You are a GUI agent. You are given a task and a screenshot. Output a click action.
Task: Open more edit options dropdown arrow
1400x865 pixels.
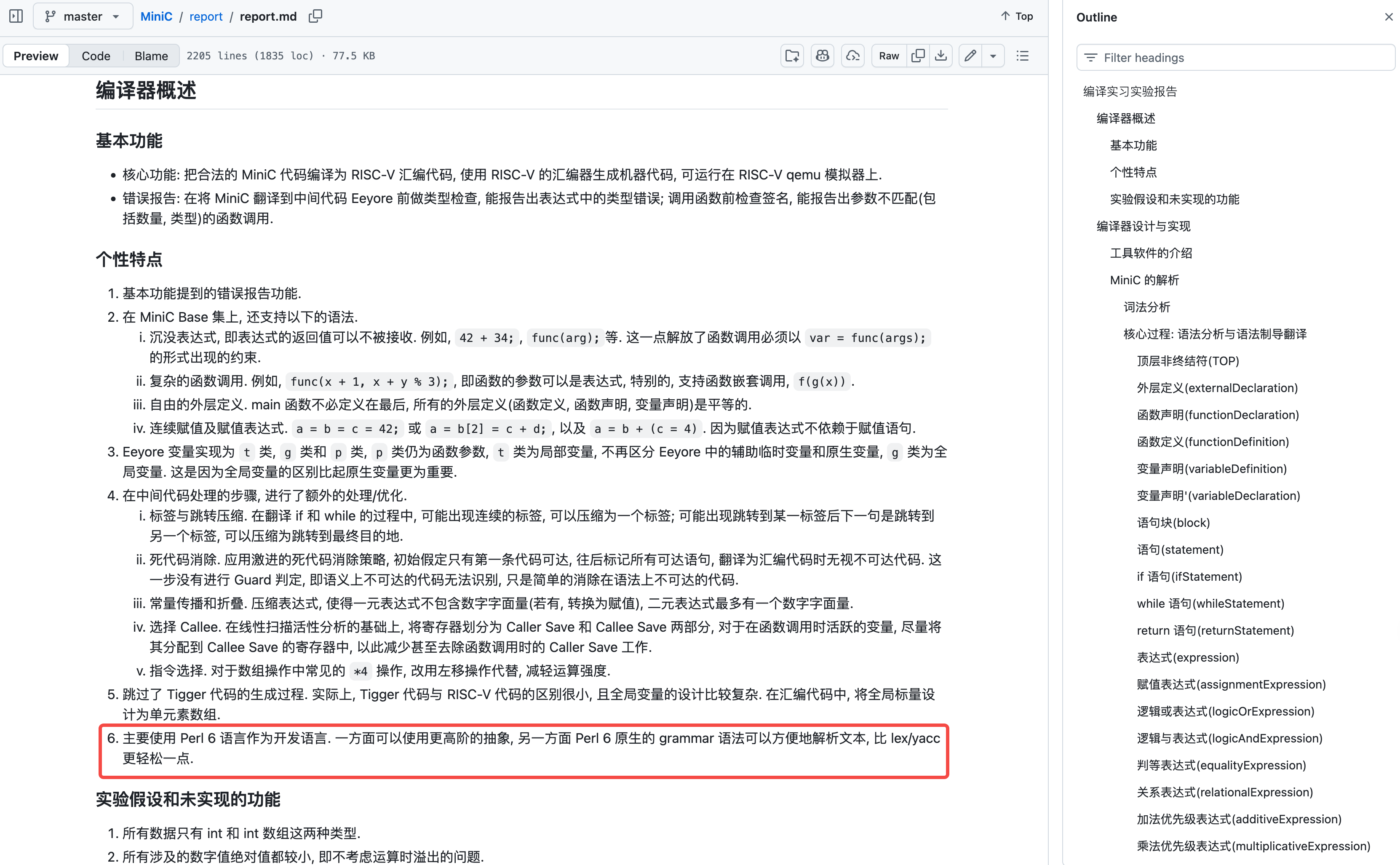point(993,56)
